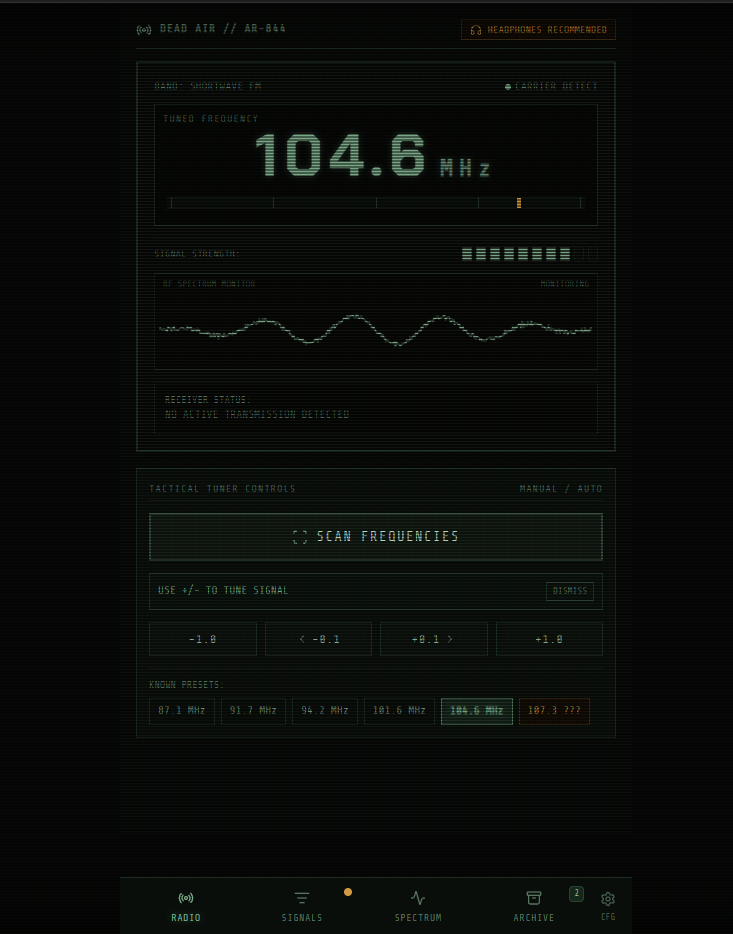Click the orange marker on the frequency dial
Image resolution: width=733 pixels, height=934 pixels.
(519, 203)
